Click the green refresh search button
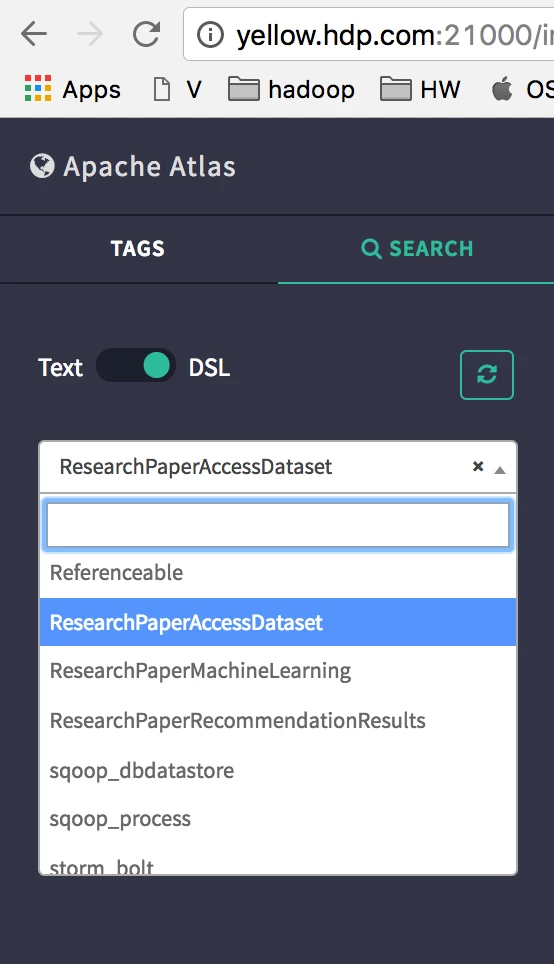The height and width of the screenshot is (964, 554). (x=487, y=374)
